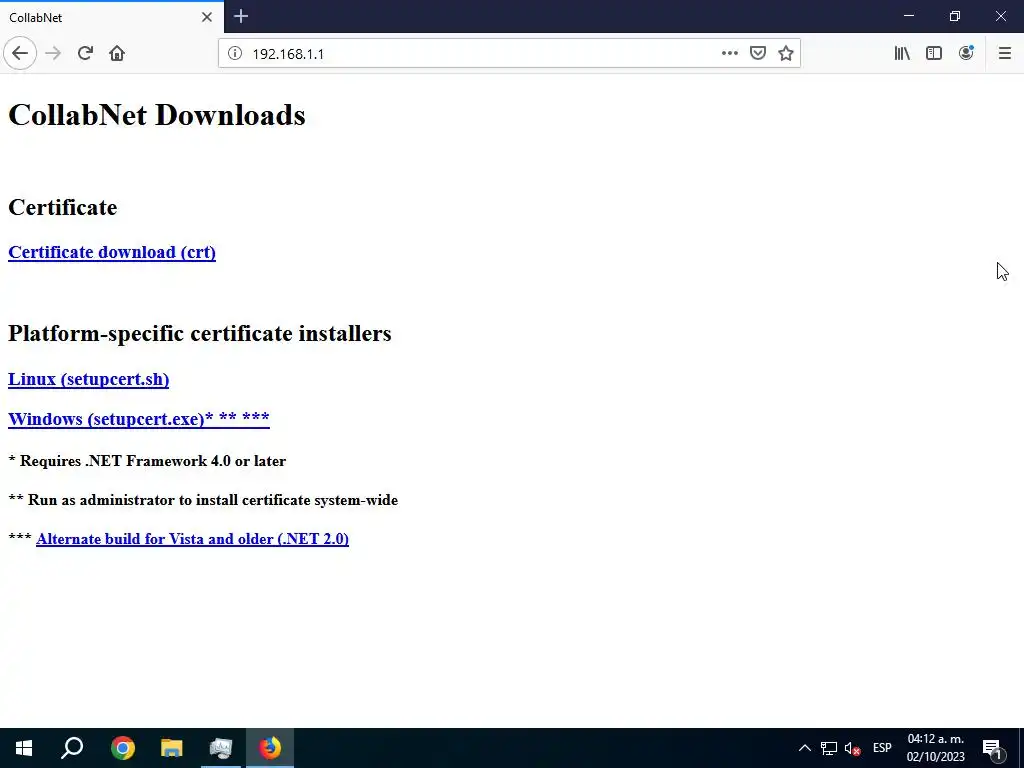Reload the current page
Viewport: 1024px width, 768px height.
85,54
